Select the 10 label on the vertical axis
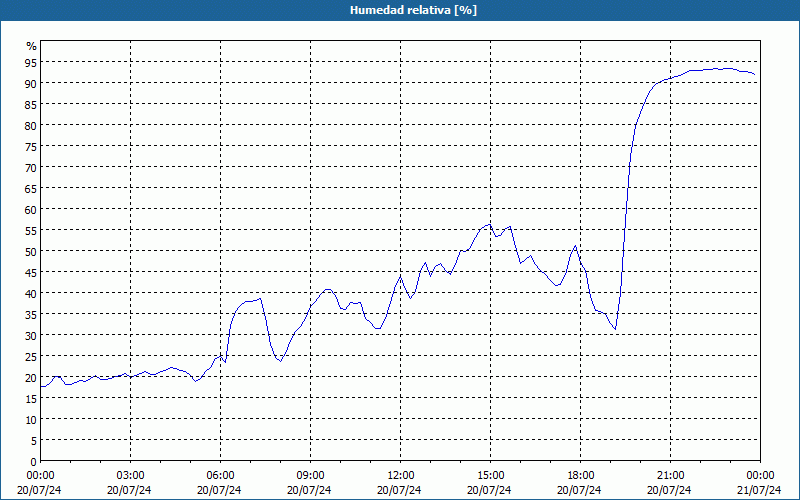 point(31,419)
